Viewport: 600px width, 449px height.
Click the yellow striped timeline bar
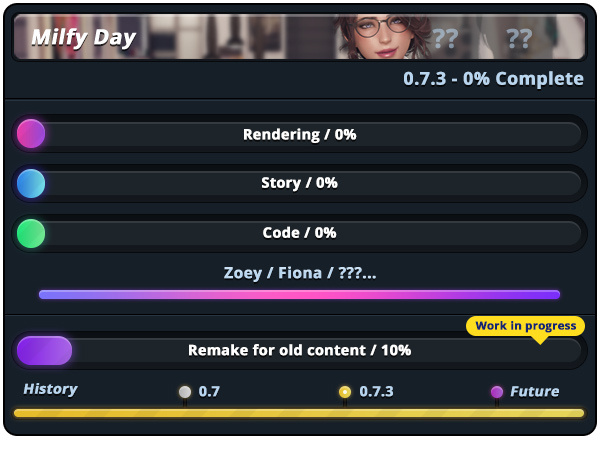[299, 413]
